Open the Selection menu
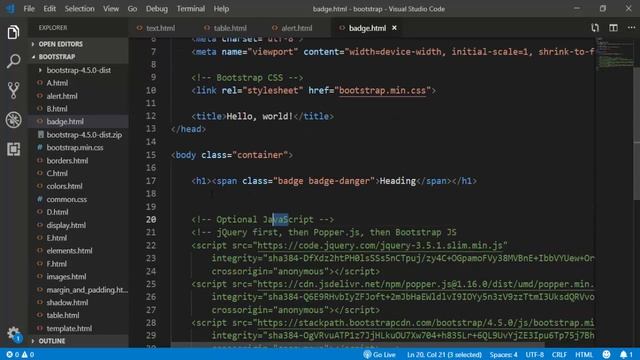 pos(79,9)
